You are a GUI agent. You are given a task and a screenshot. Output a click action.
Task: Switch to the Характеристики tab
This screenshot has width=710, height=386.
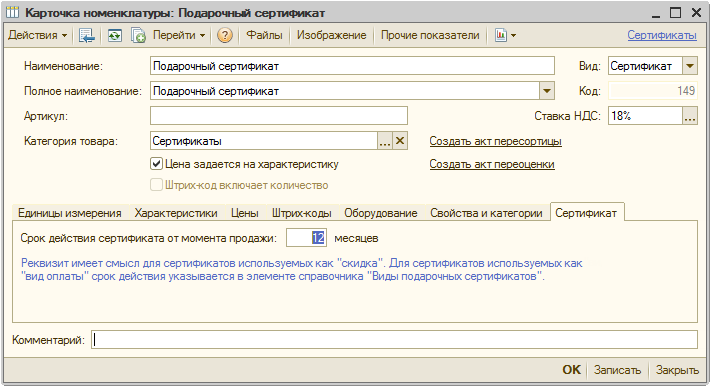coord(176,213)
